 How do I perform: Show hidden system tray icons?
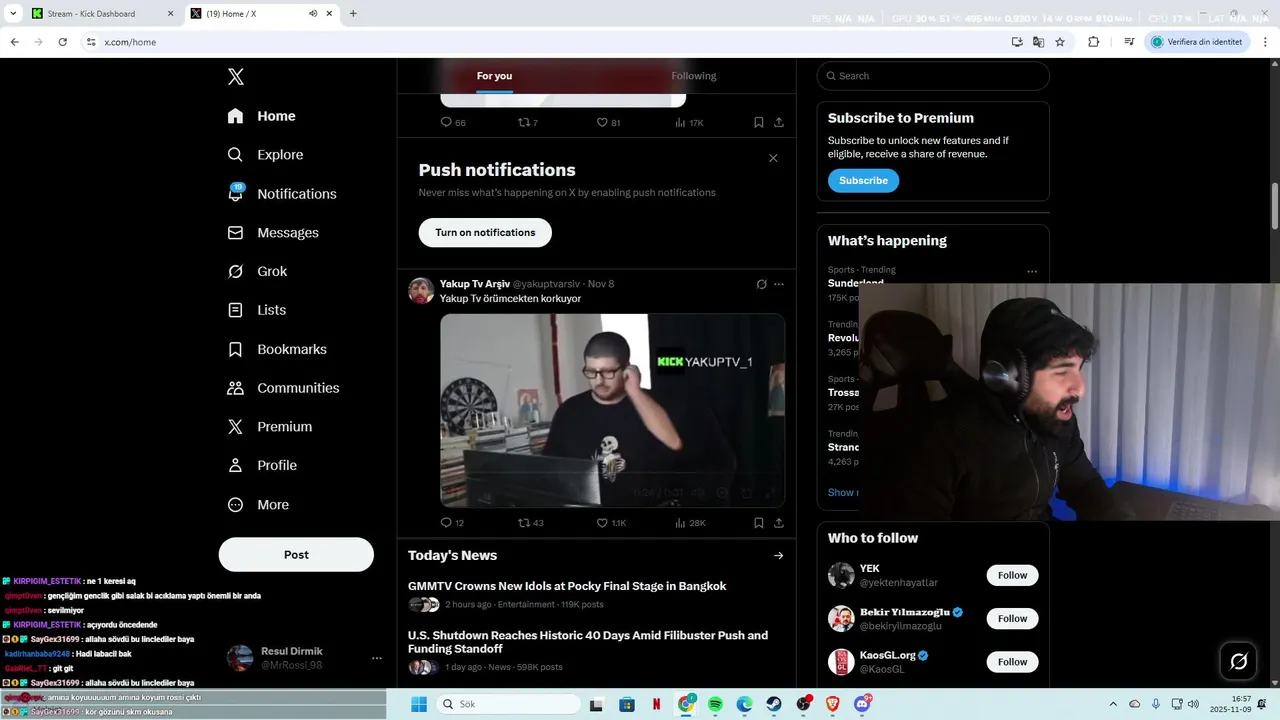click(1113, 704)
